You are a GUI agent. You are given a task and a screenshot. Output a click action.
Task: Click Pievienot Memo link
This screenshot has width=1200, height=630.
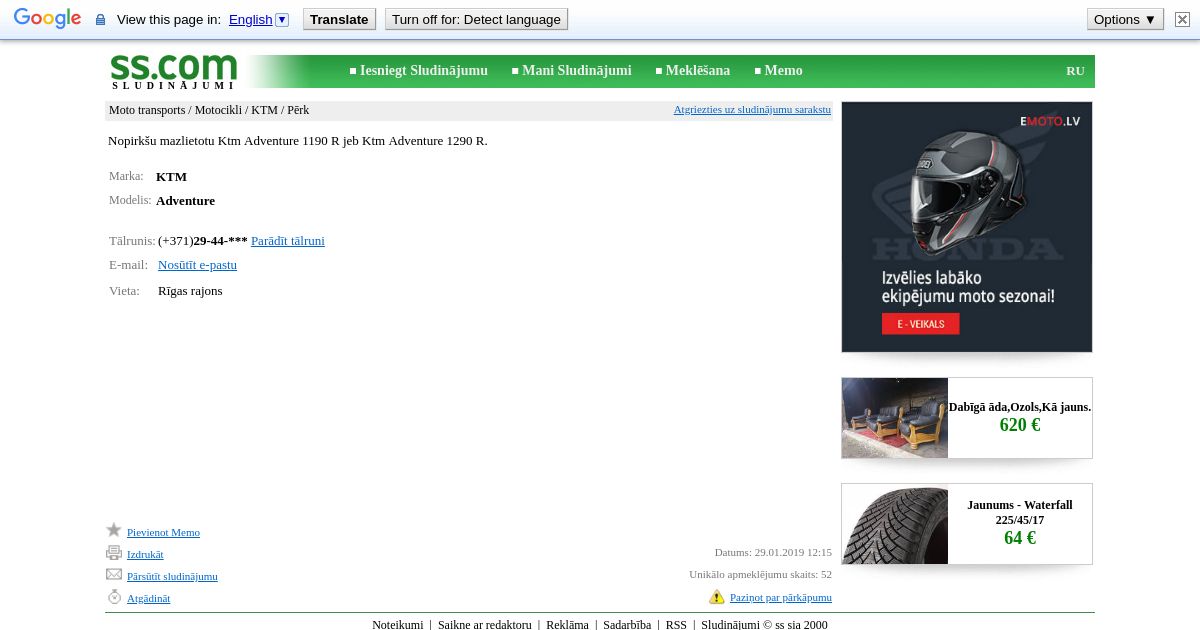[163, 532]
